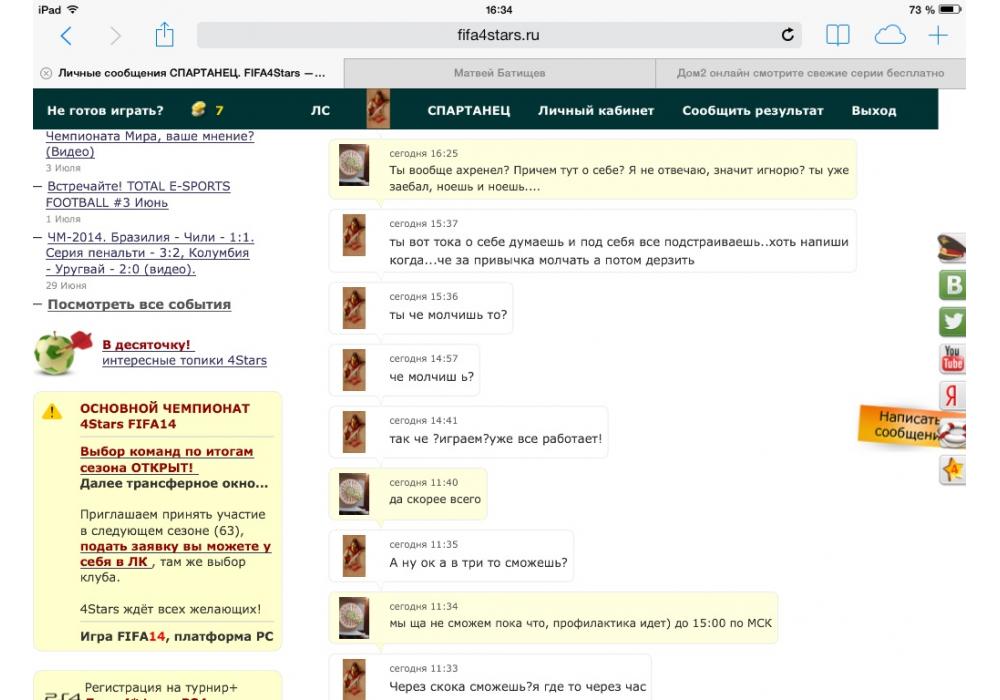
Task: Click Посмотреть все события
Action: [x=139, y=305]
